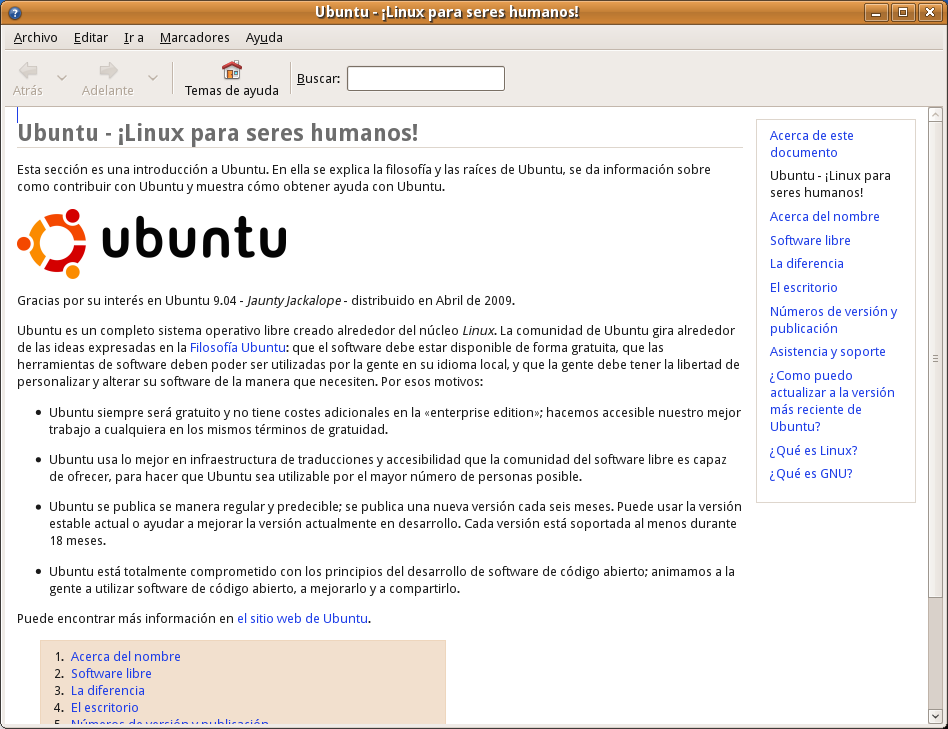Open sidebar link Acerca de este documento
Screen dimensions: 948x729
tap(811, 144)
